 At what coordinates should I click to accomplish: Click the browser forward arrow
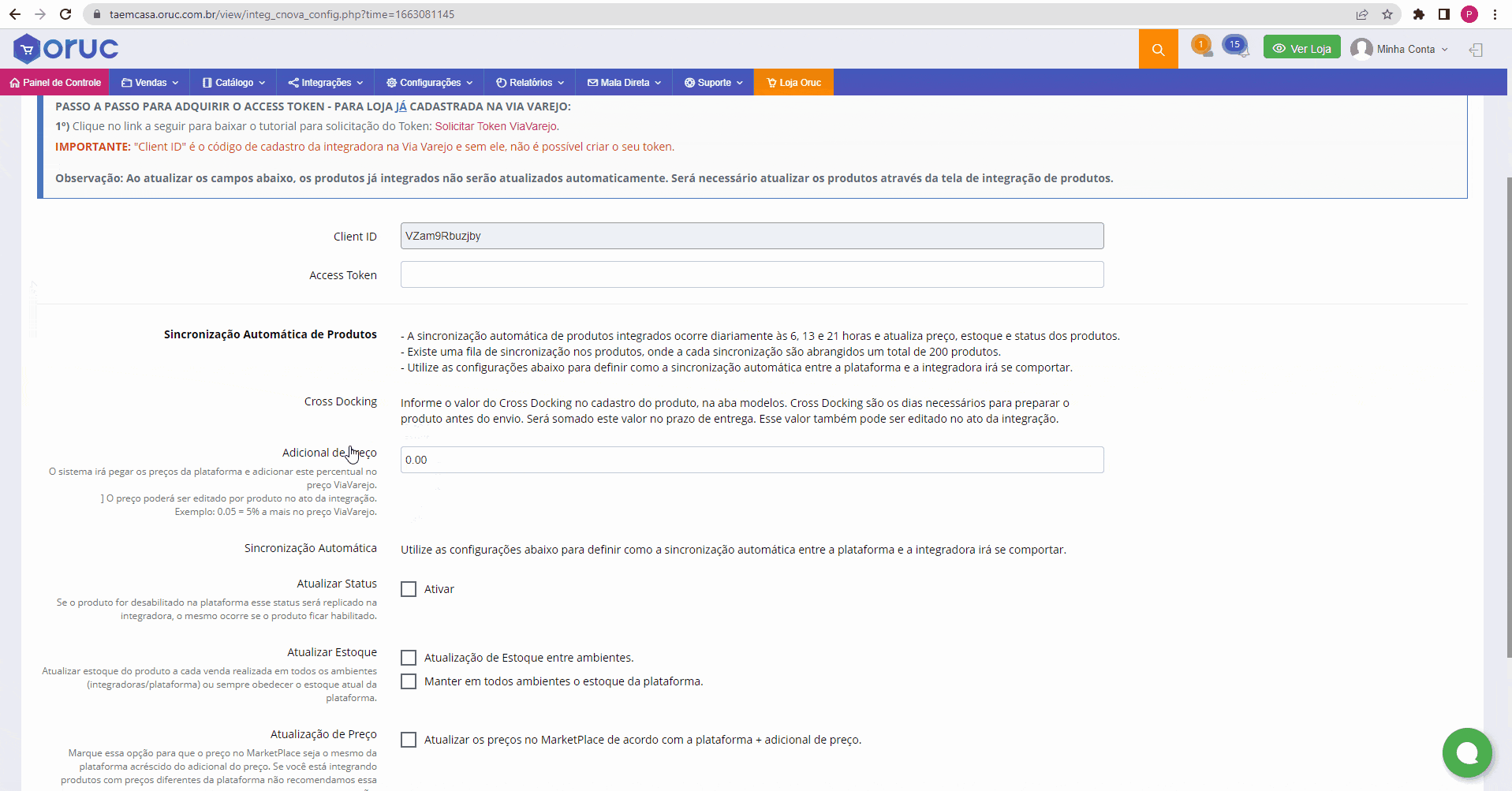[40, 14]
